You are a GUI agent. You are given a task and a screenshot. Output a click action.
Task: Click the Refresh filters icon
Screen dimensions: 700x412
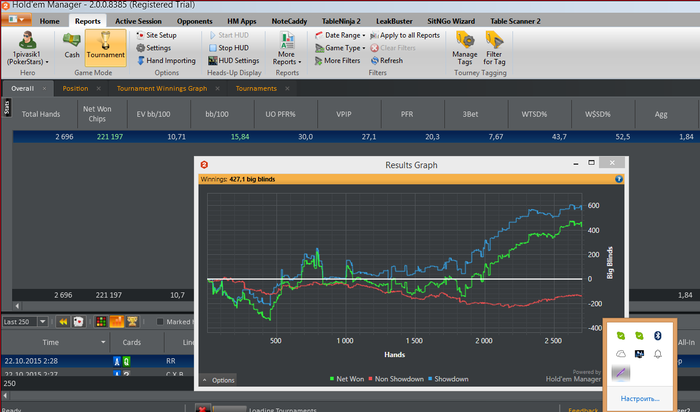click(385, 60)
